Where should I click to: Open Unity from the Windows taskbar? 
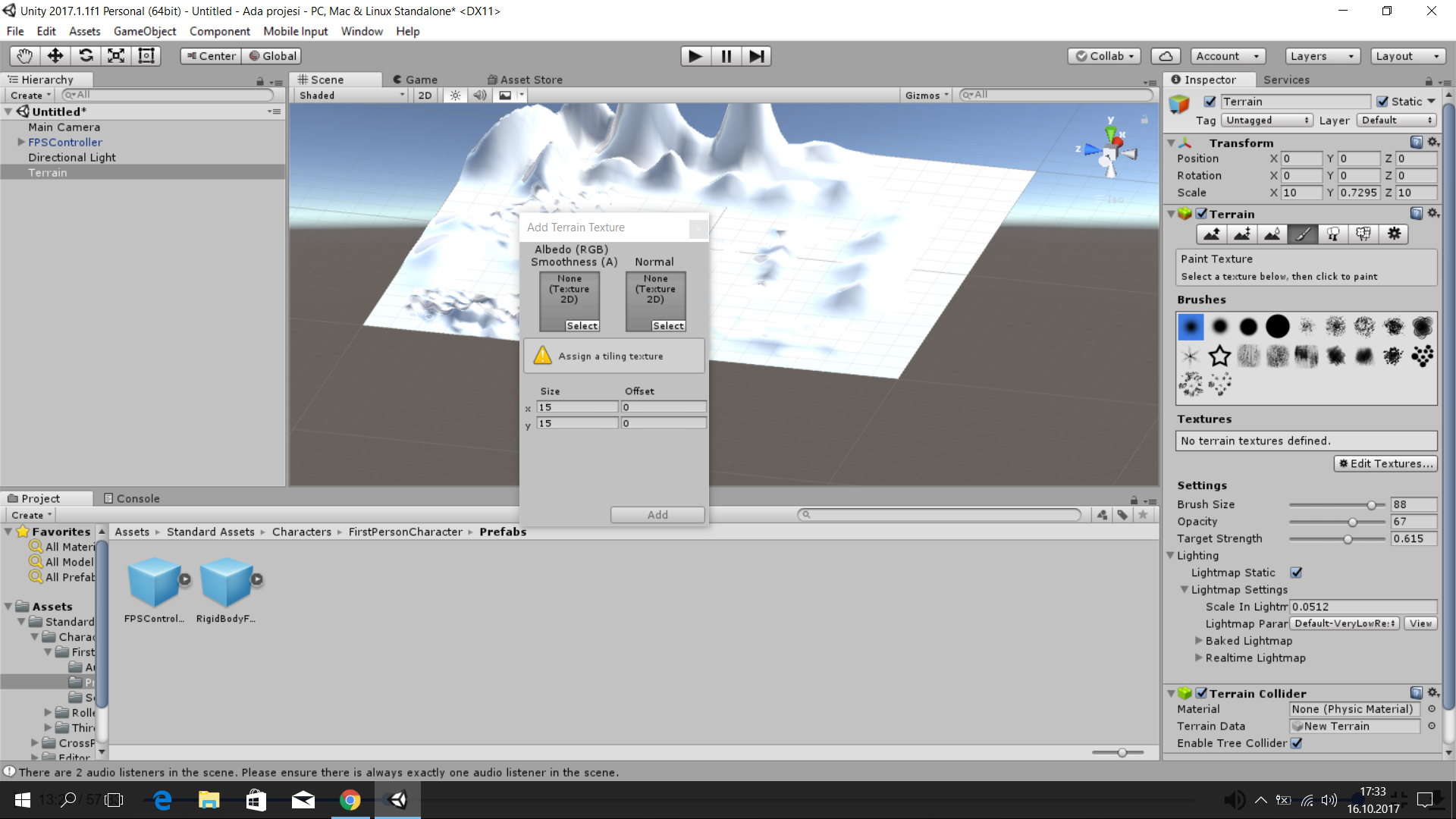tap(397, 800)
